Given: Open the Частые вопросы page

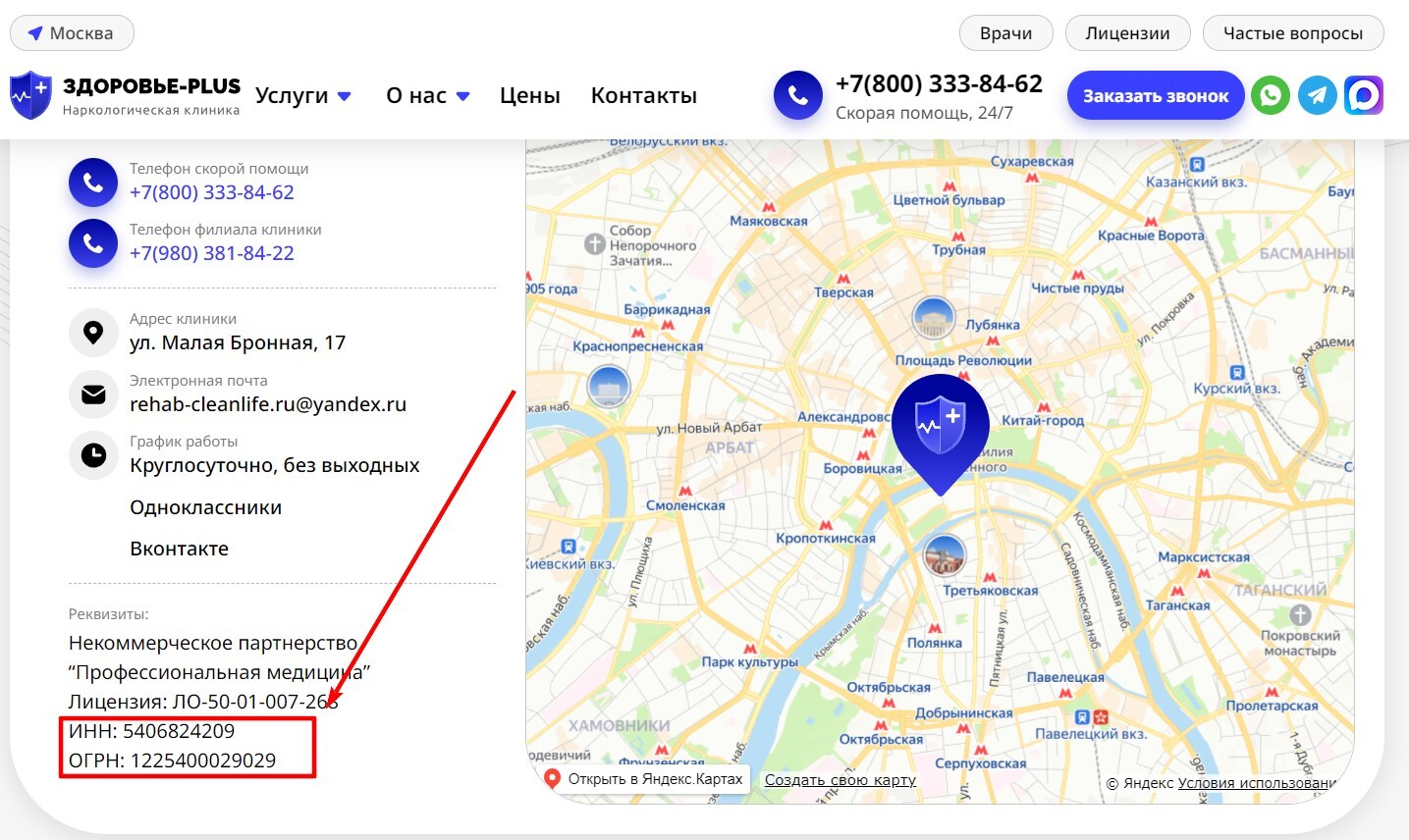Looking at the screenshot, I should (x=1293, y=32).
